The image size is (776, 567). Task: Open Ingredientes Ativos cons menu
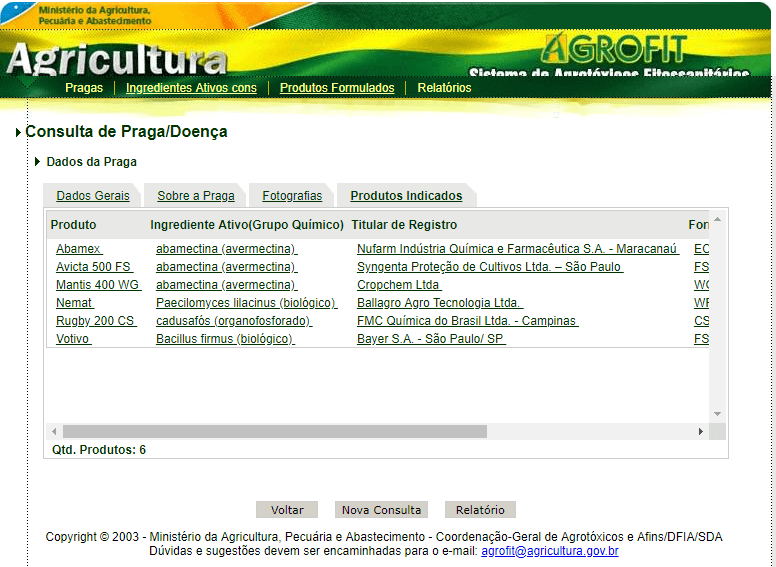click(x=191, y=88)
